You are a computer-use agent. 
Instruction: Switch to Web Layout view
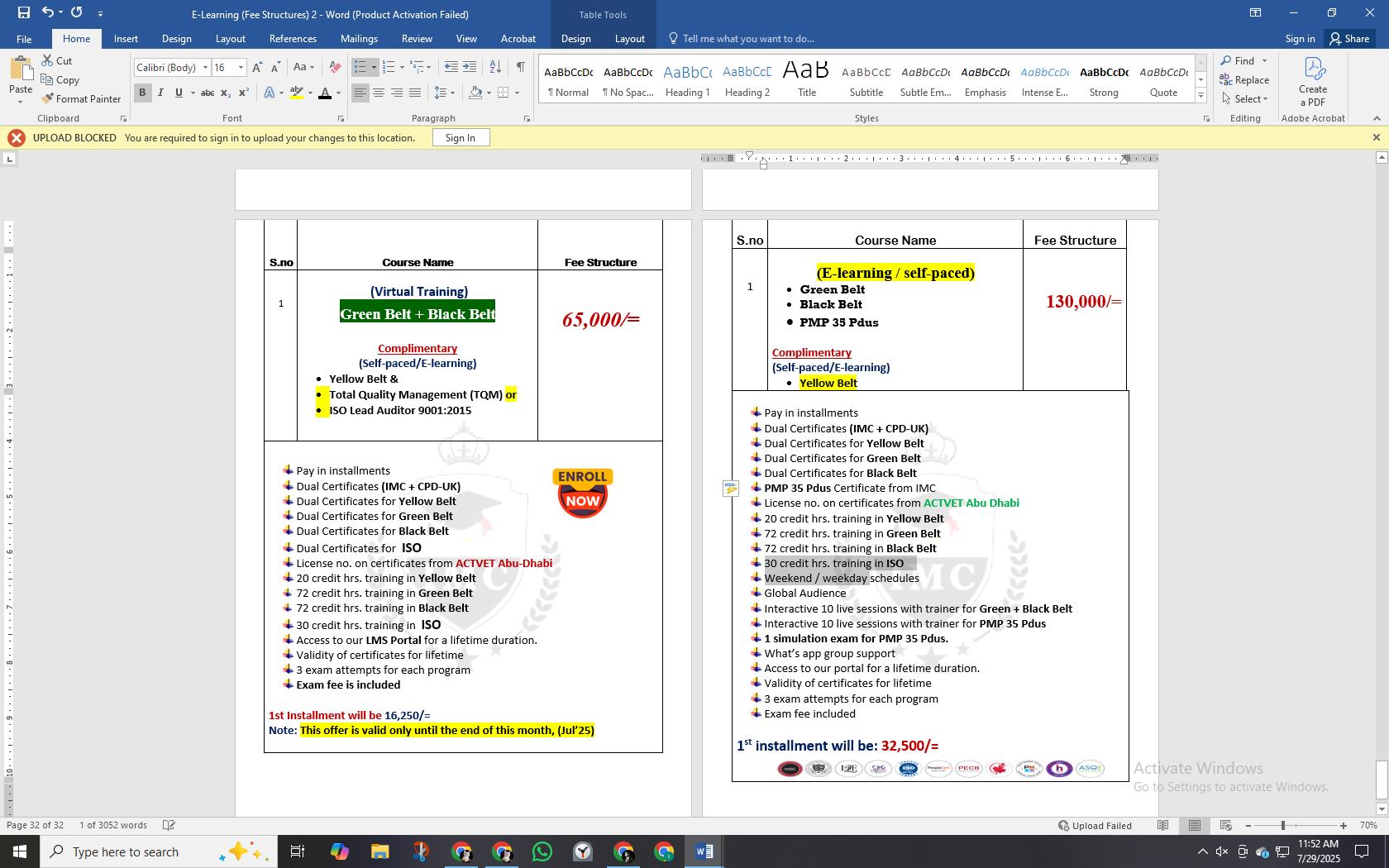point(1226,825)
